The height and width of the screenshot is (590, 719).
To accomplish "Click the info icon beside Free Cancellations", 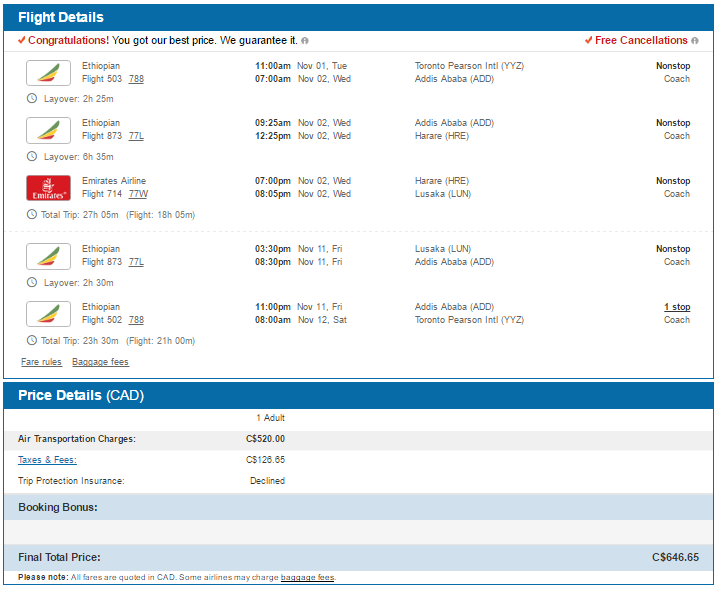I will tap(695, 41).
